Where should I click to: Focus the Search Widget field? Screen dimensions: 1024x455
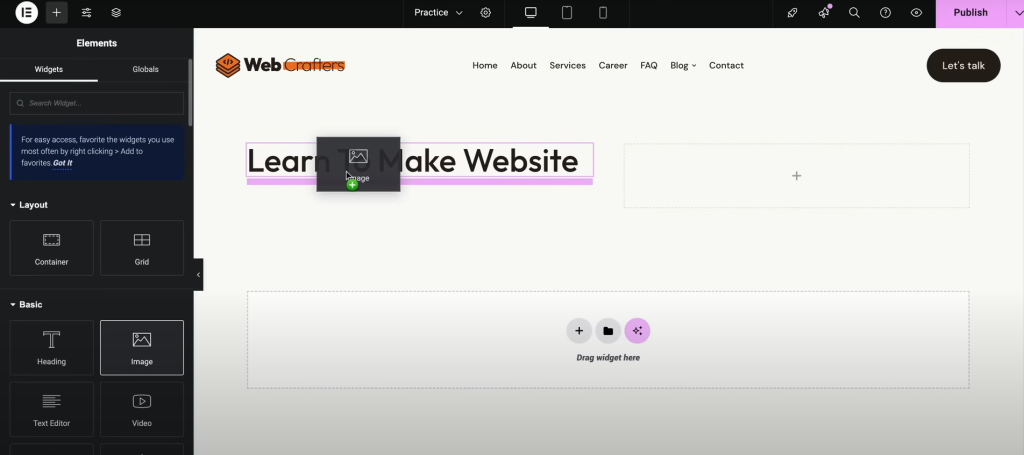tap(97, 103)
